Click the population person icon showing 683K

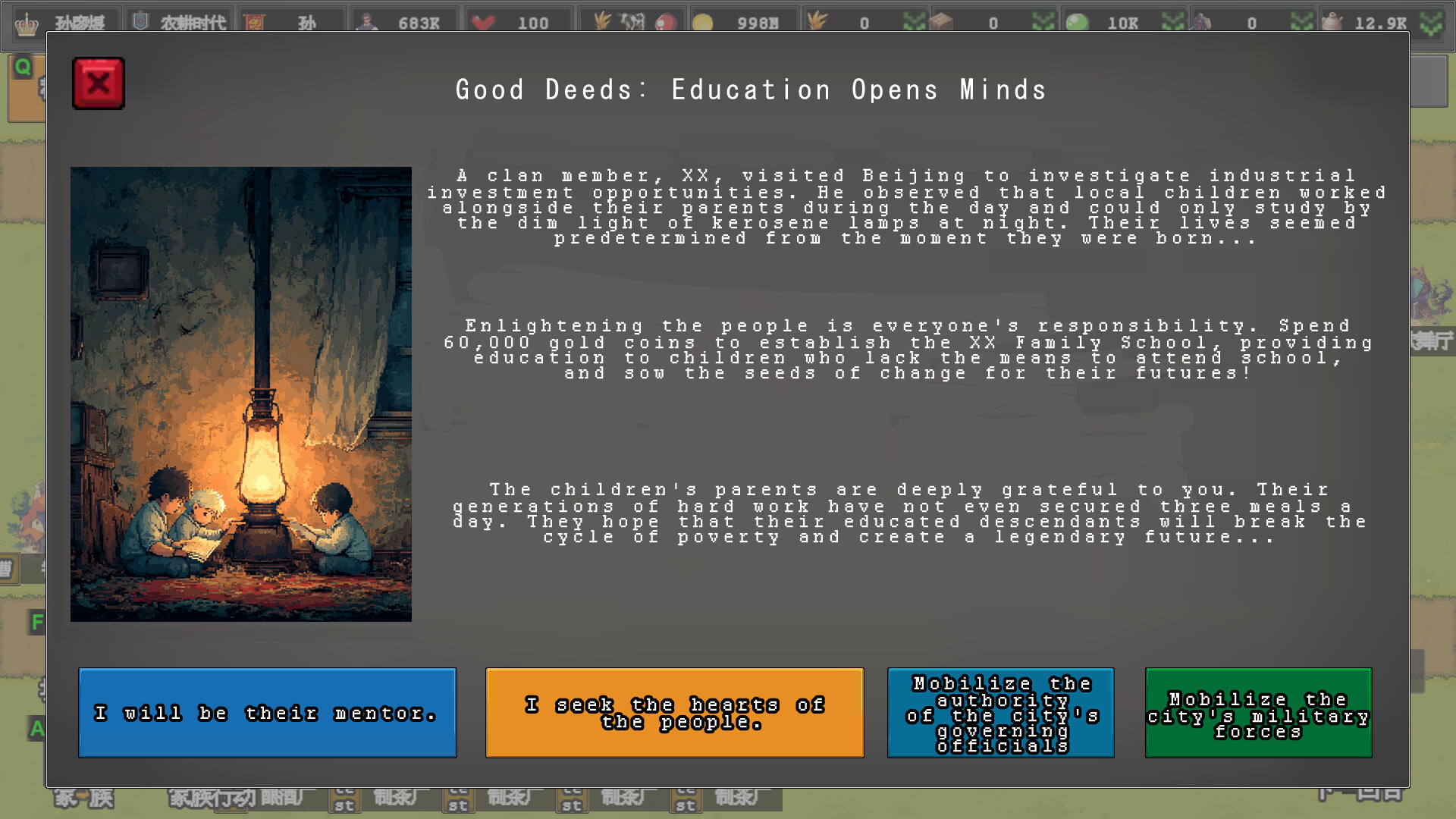point(367,23)
